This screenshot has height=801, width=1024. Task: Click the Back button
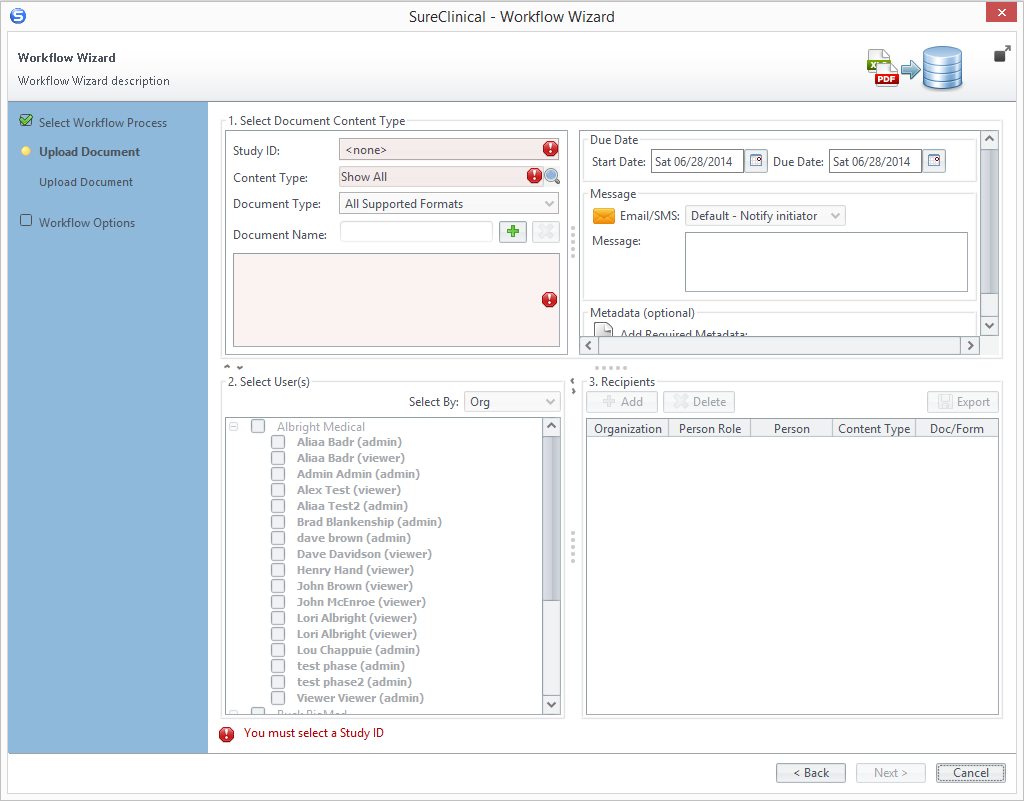tap(810, 772)
